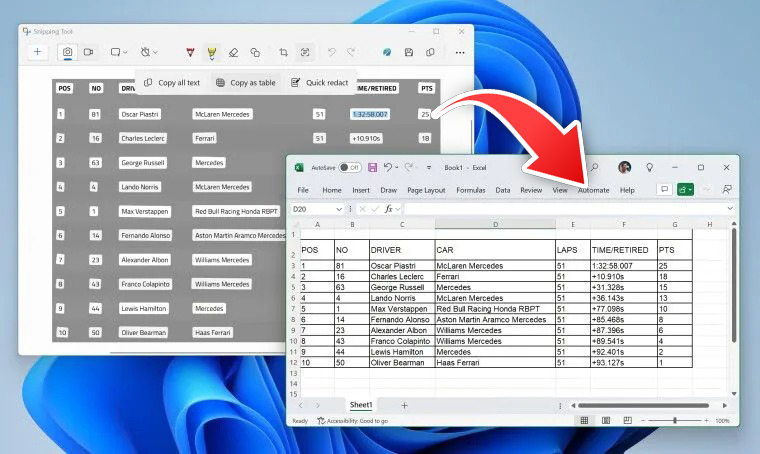
Task: Click Copy as table
Action: [246, 83]
